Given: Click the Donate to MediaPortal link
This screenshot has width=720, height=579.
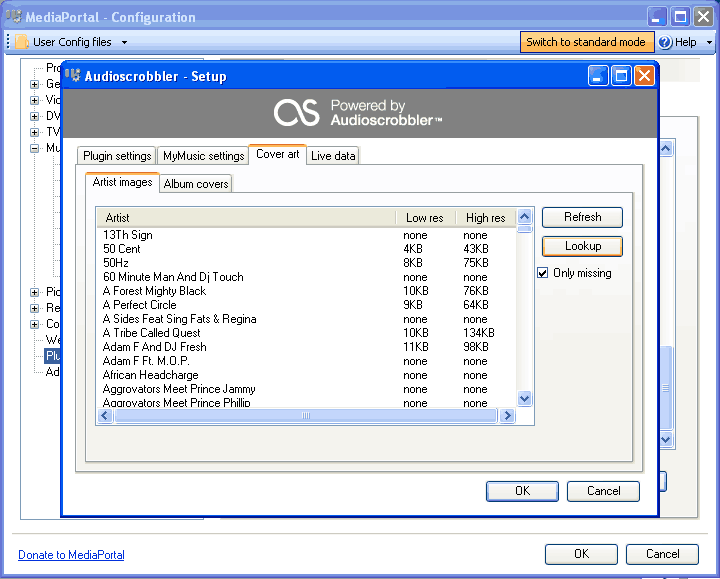Looking at the screenshot, I should (x=71, y=555).
